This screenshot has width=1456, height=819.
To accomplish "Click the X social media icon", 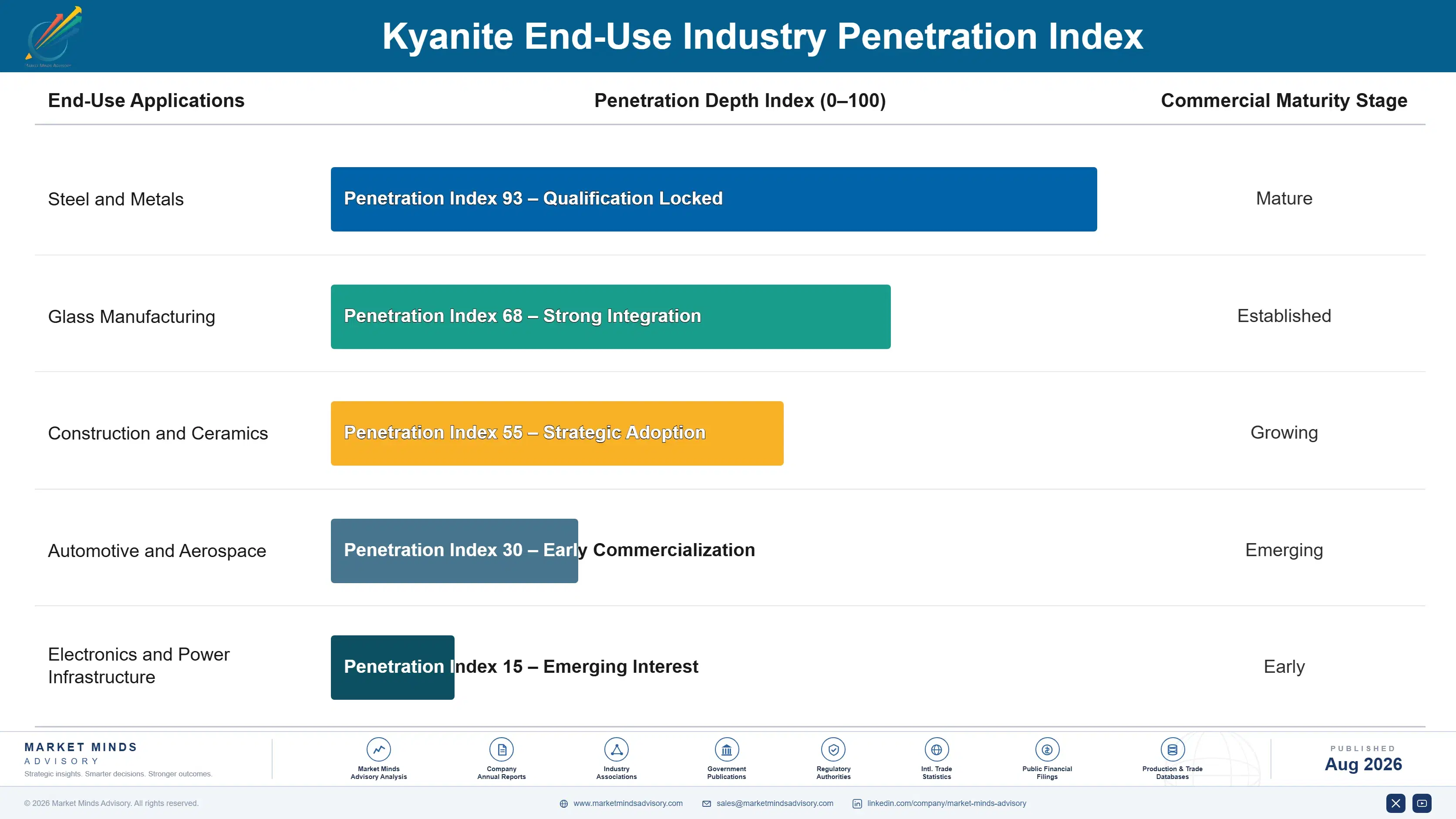I will pos(1395,803).
